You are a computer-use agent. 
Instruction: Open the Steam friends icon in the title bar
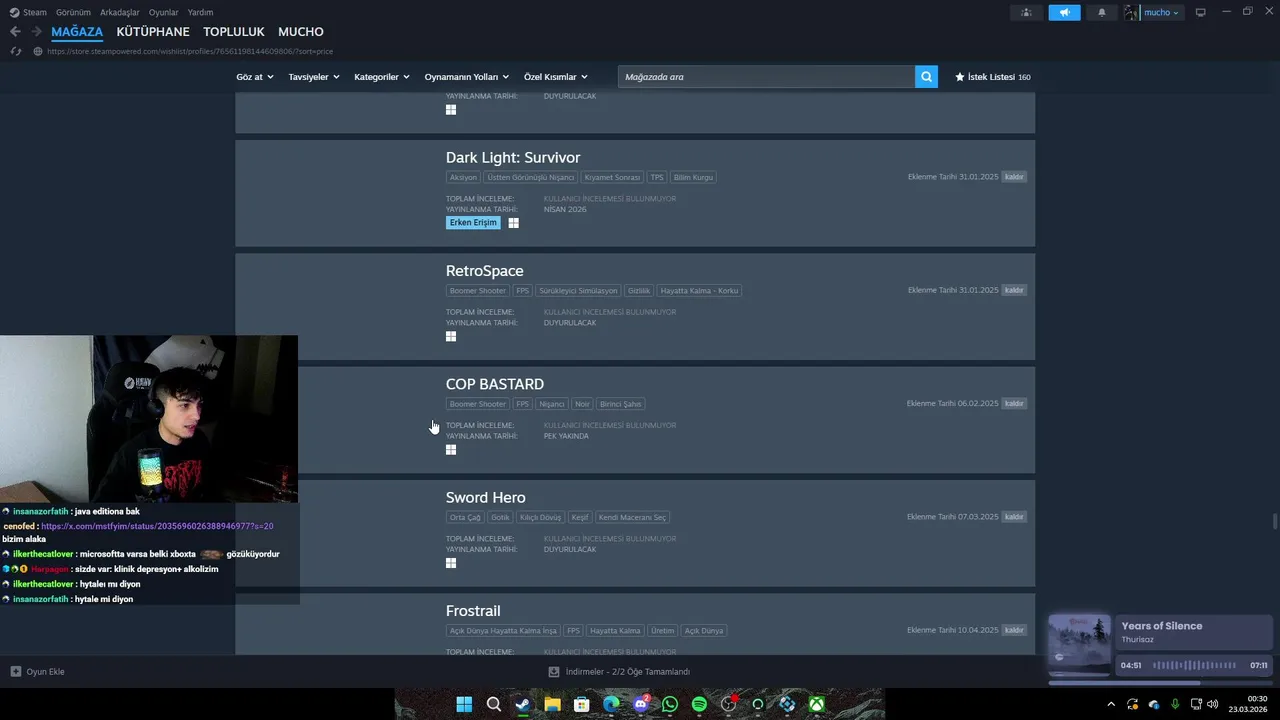coord(1026,12)
